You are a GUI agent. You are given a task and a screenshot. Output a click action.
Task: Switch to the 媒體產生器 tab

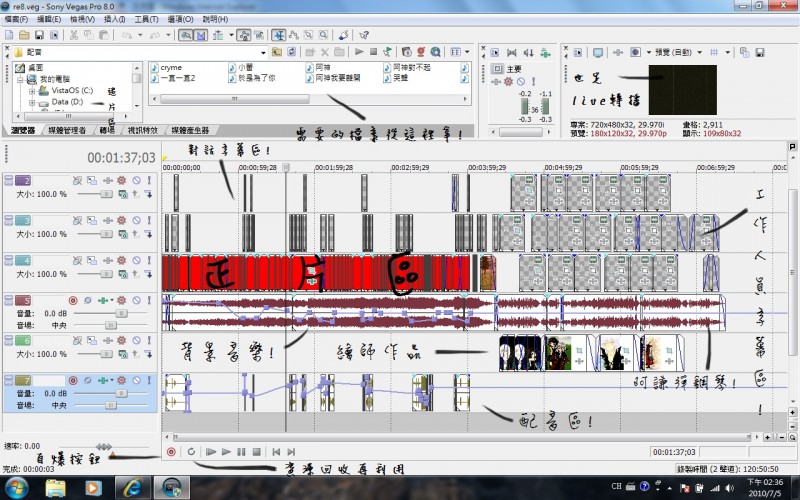[x=190, y=131]
